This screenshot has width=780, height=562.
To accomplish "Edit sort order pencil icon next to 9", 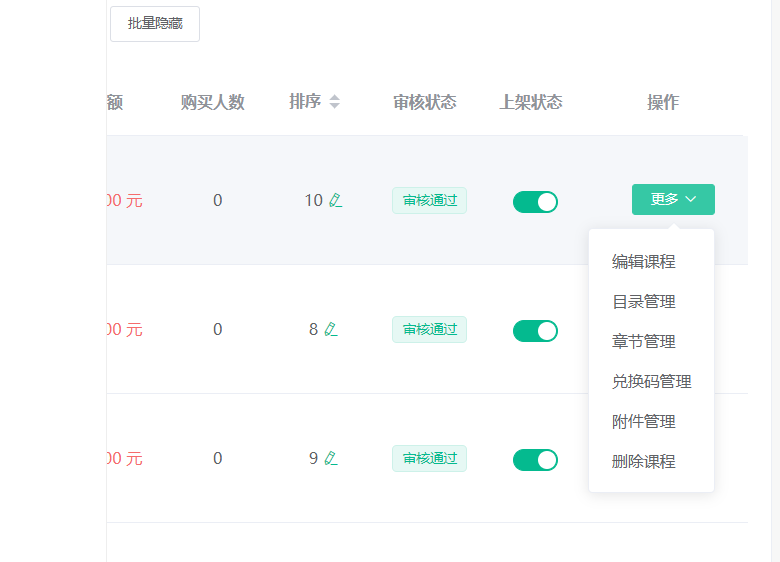I will 331,458.
